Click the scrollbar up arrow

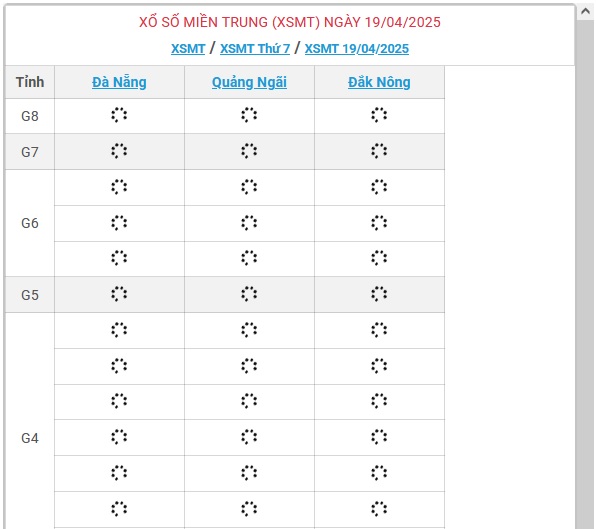pos(585,11)
